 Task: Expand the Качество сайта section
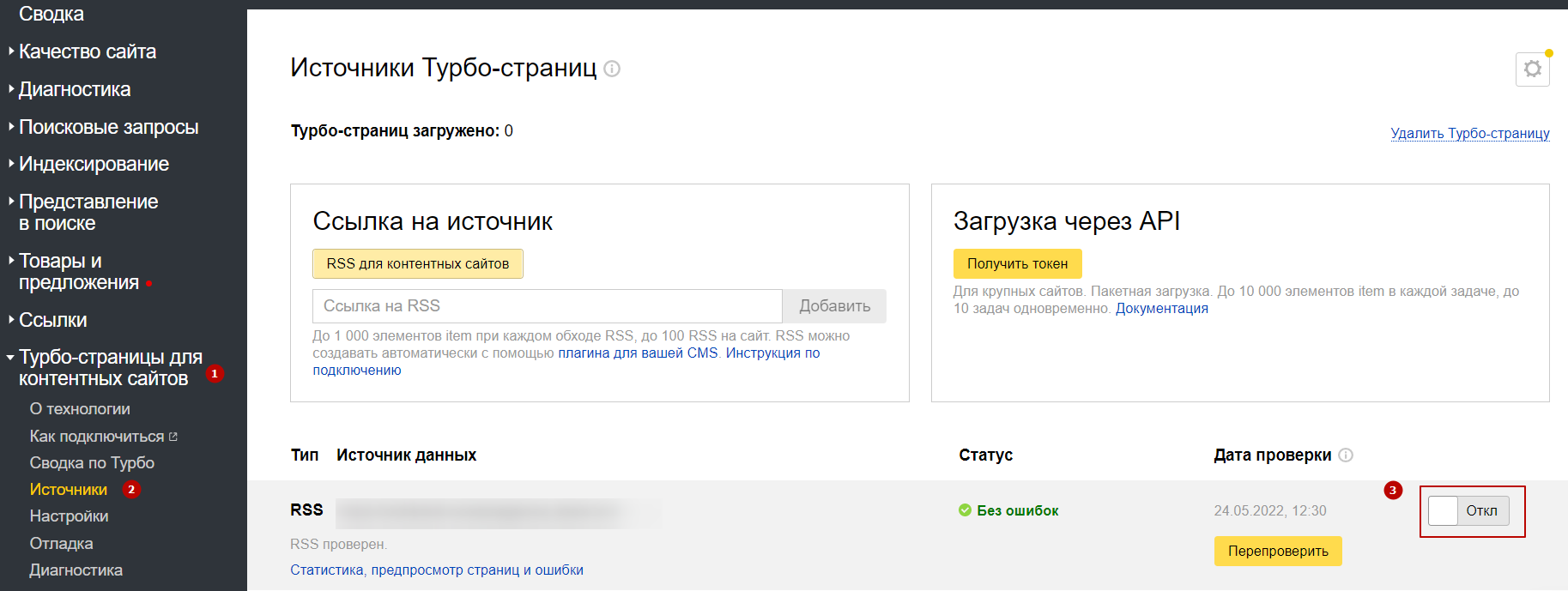[x=87, y=51]
